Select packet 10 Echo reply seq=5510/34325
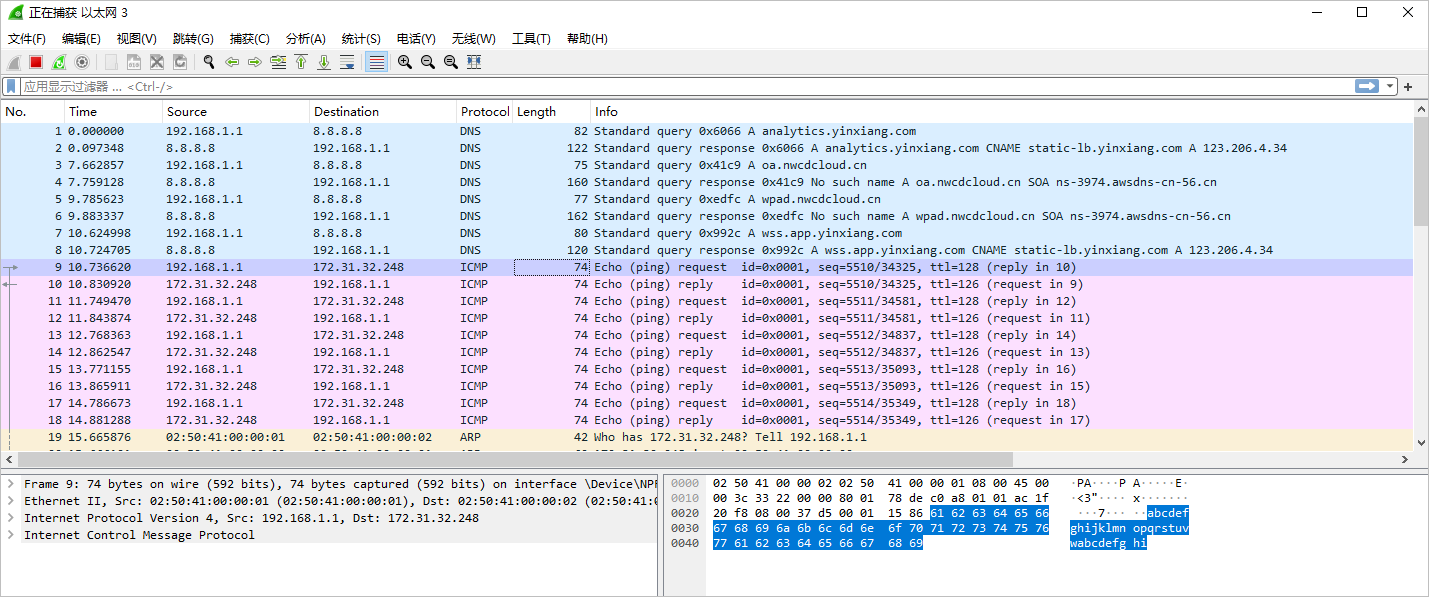The width and height of the screenshot is (1429, 597). (x=707, y=284)
